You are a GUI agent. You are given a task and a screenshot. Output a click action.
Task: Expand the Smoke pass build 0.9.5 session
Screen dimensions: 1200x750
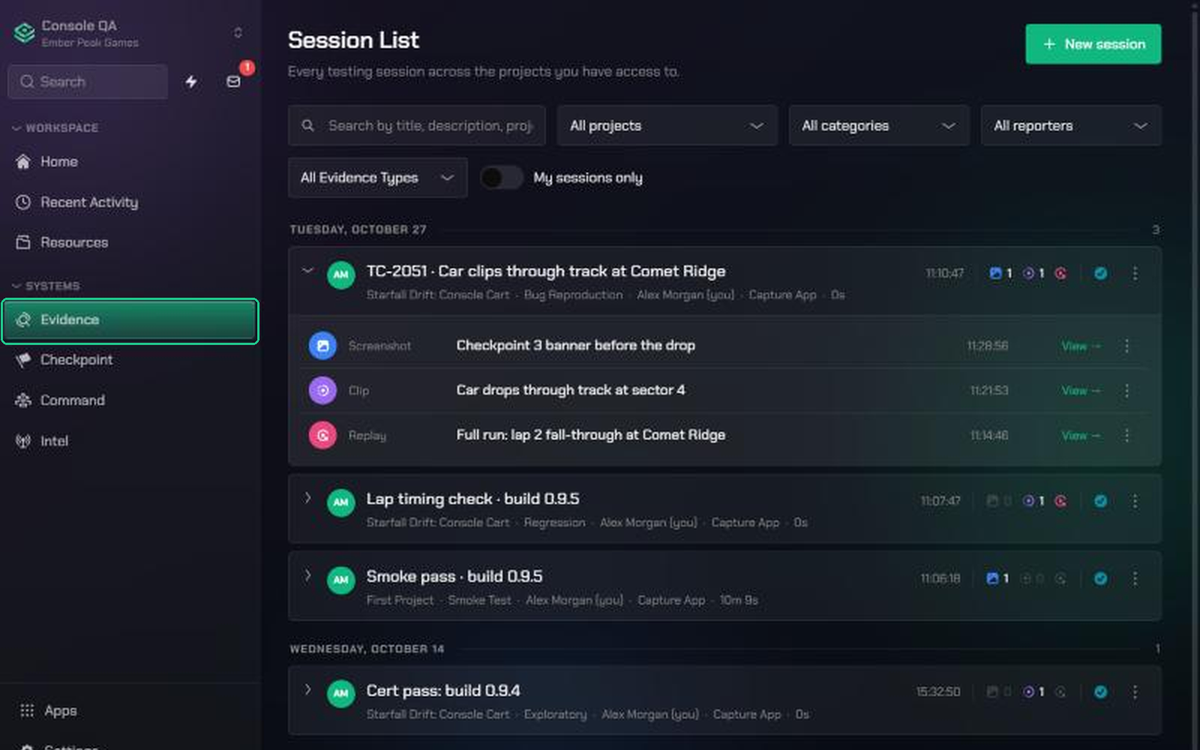point(308,575)
